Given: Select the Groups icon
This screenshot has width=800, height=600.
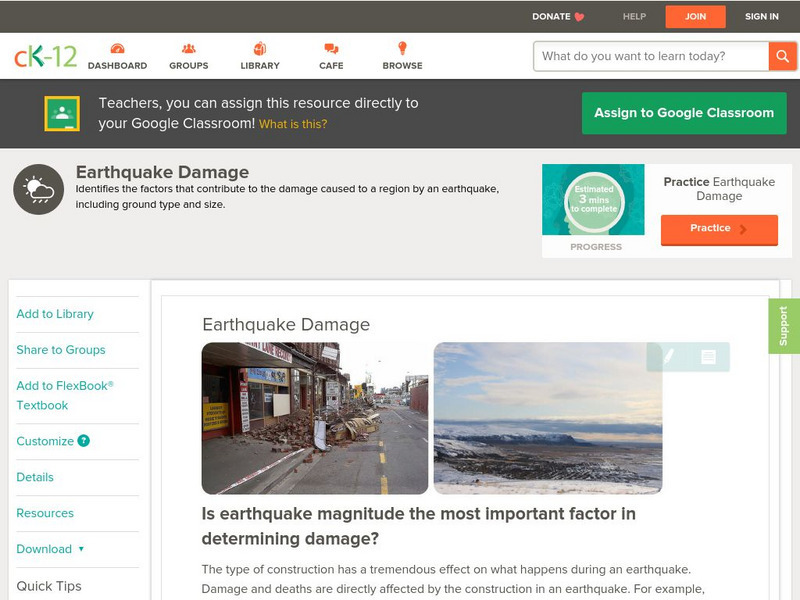Looking at the screenshot, I should click(188, 47).
